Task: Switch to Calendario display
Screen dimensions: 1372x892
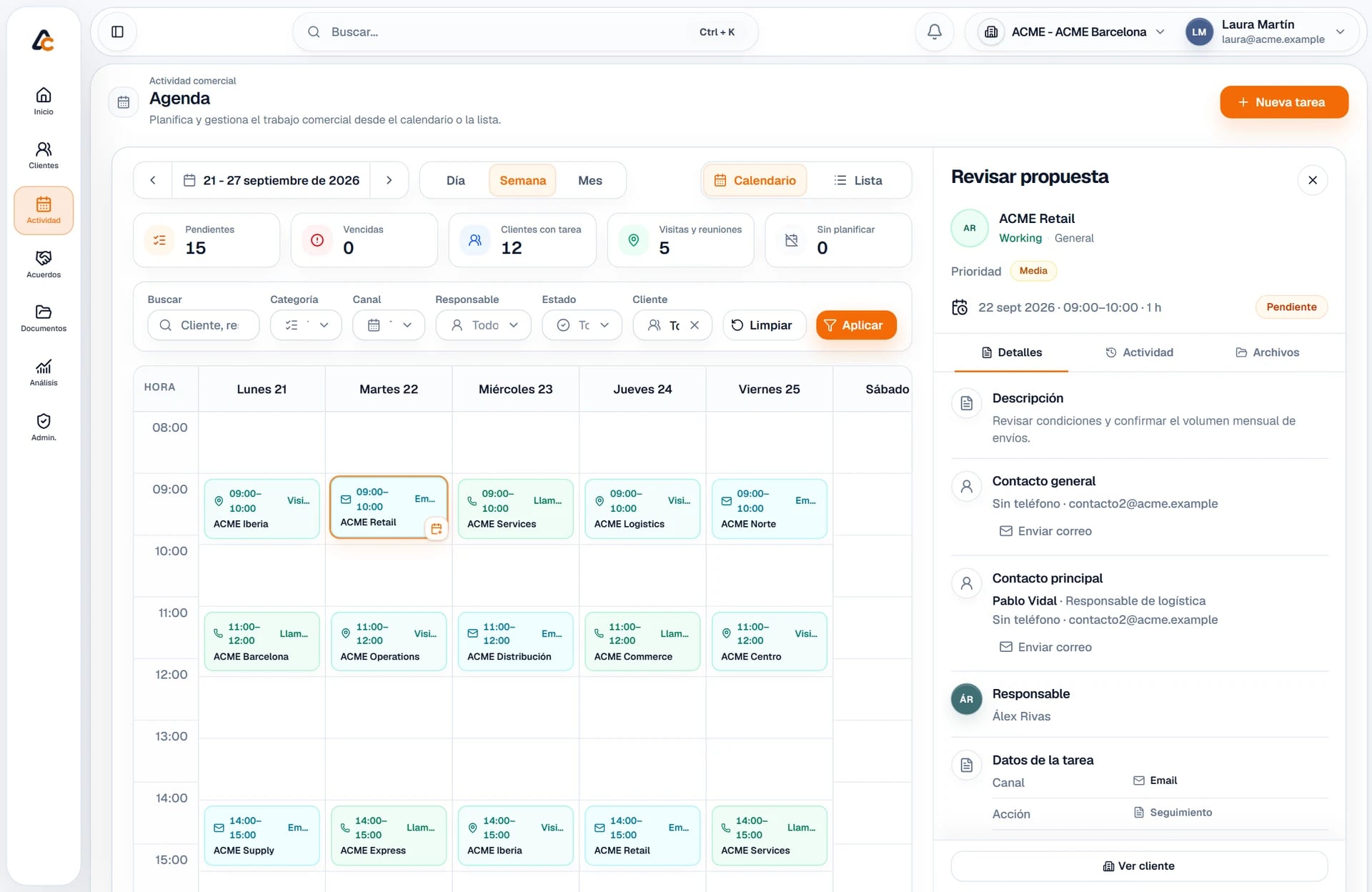Action: coord(755,180)
